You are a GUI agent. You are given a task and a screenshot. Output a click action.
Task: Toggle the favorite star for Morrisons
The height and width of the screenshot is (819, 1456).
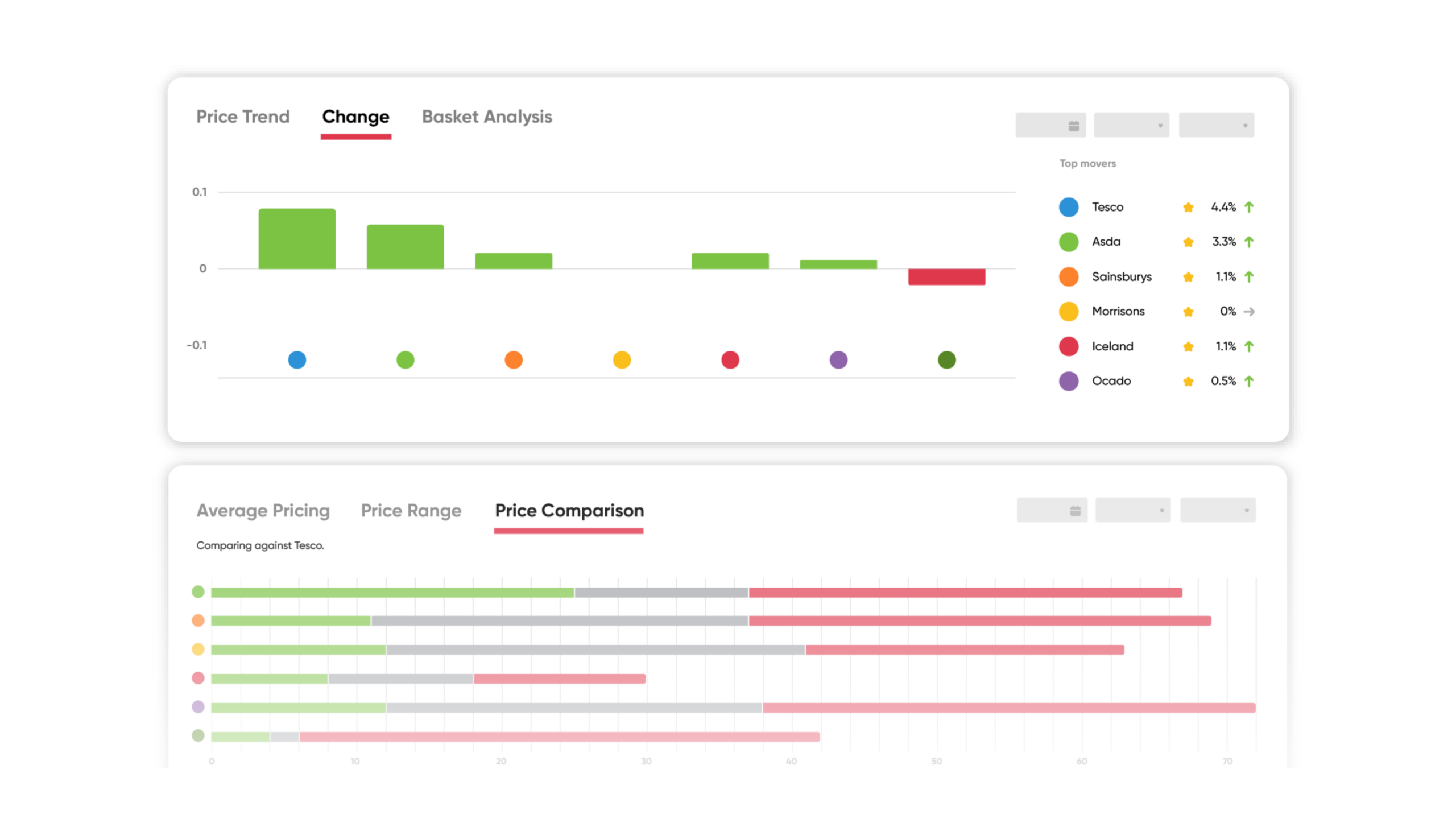(x=1188, y=312)
